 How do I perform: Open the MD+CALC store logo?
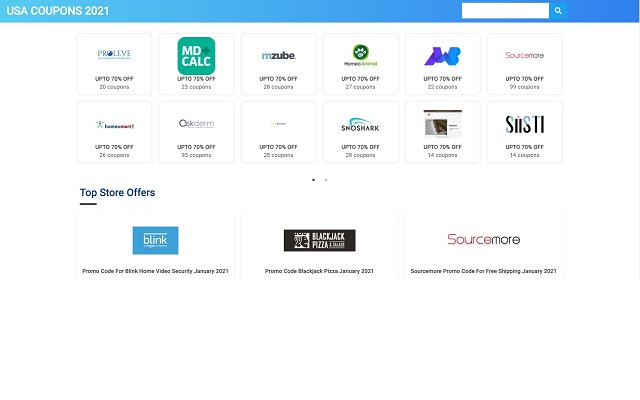[196, 56]
